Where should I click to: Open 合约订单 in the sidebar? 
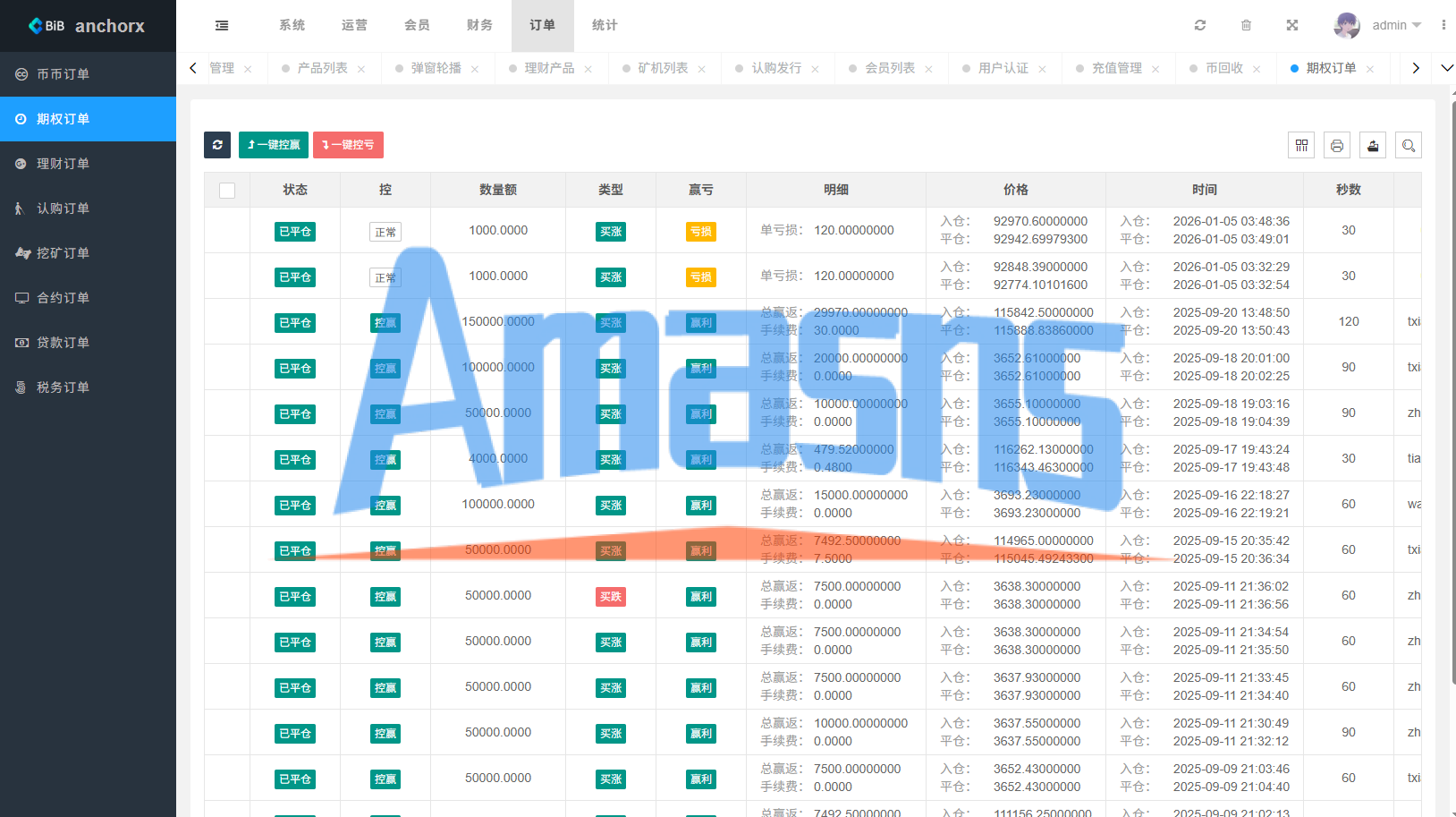[x=88, y=298]
